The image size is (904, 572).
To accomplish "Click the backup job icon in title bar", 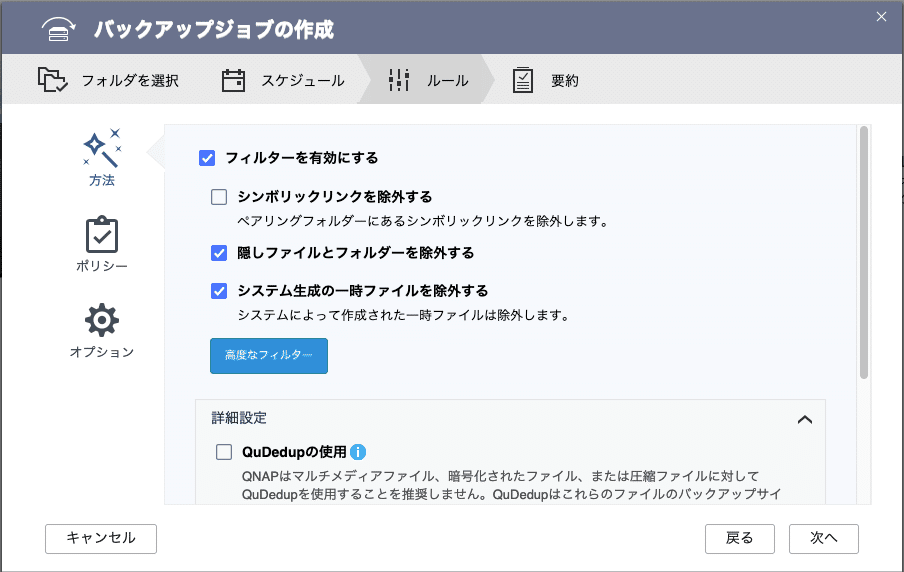I will coord(58,29).
